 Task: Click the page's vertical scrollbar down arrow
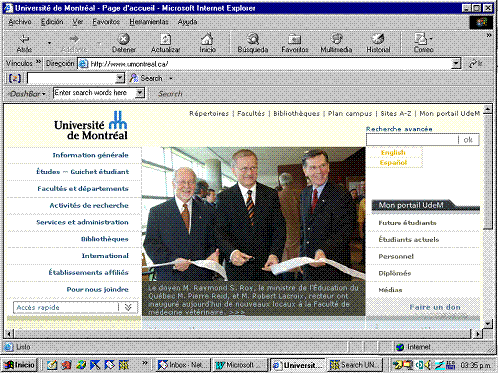point(488,323)
